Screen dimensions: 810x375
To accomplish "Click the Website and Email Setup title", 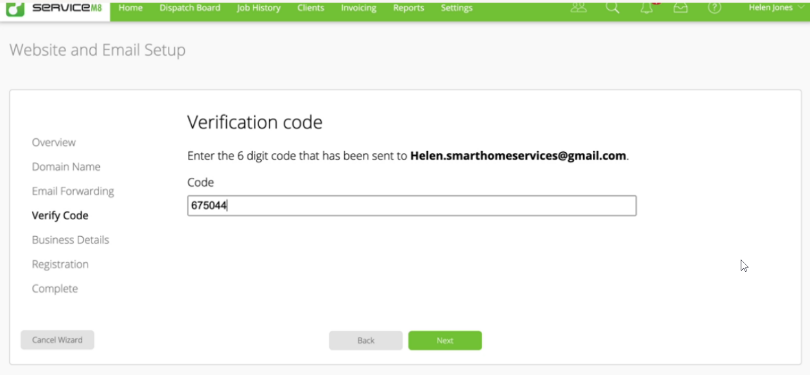I will click(x=98, y=50).
